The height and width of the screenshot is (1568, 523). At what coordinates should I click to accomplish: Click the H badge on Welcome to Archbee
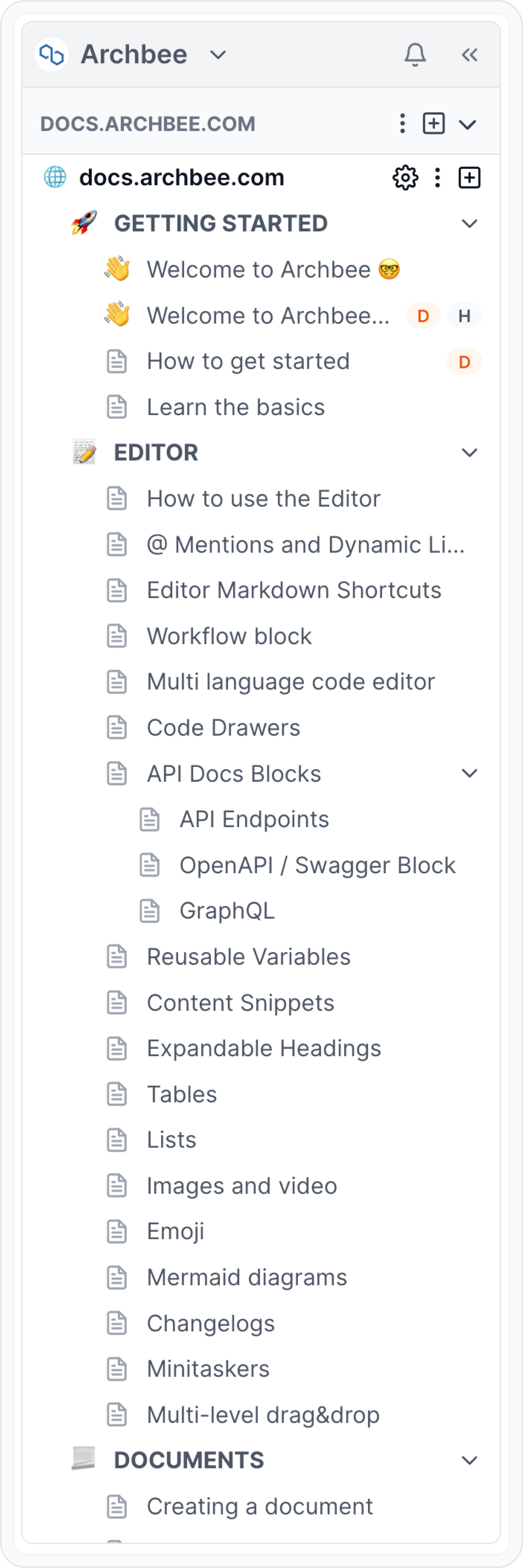[x=464, y=315]
